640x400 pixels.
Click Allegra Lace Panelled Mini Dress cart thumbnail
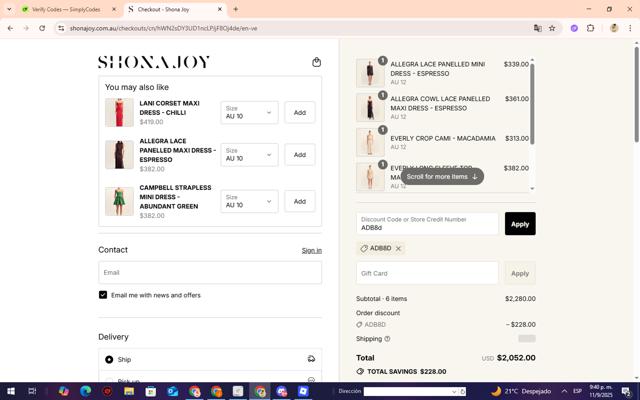pos(370,73)
